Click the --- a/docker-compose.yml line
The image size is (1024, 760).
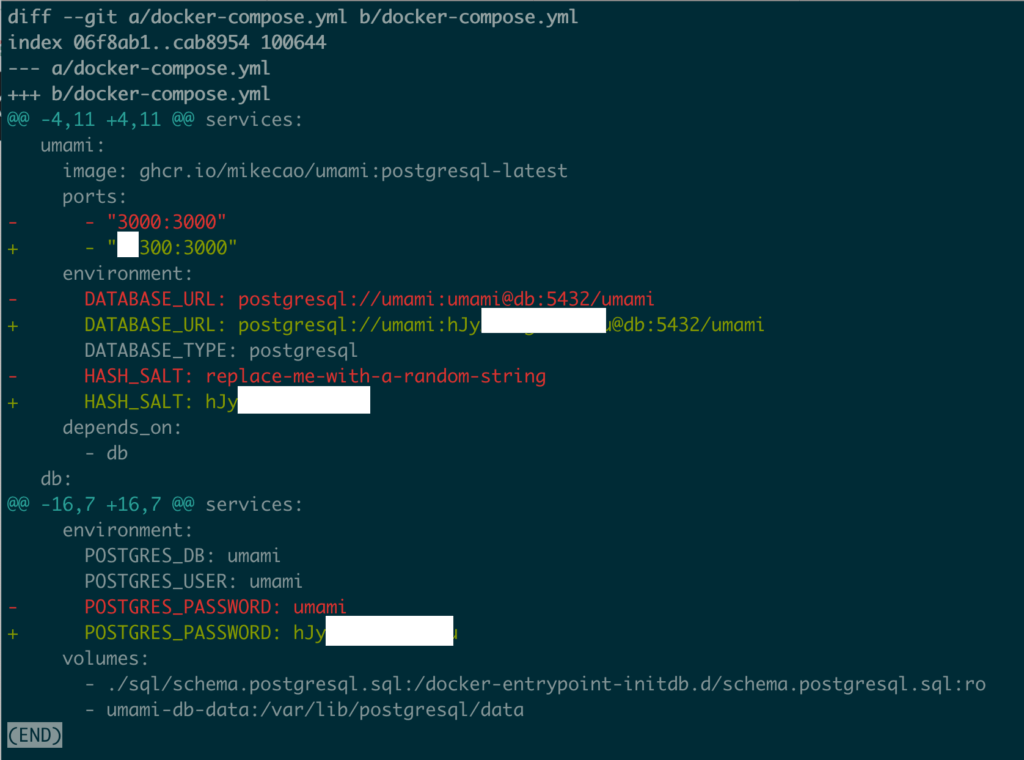pyautogui.click(x=138, y=69)
